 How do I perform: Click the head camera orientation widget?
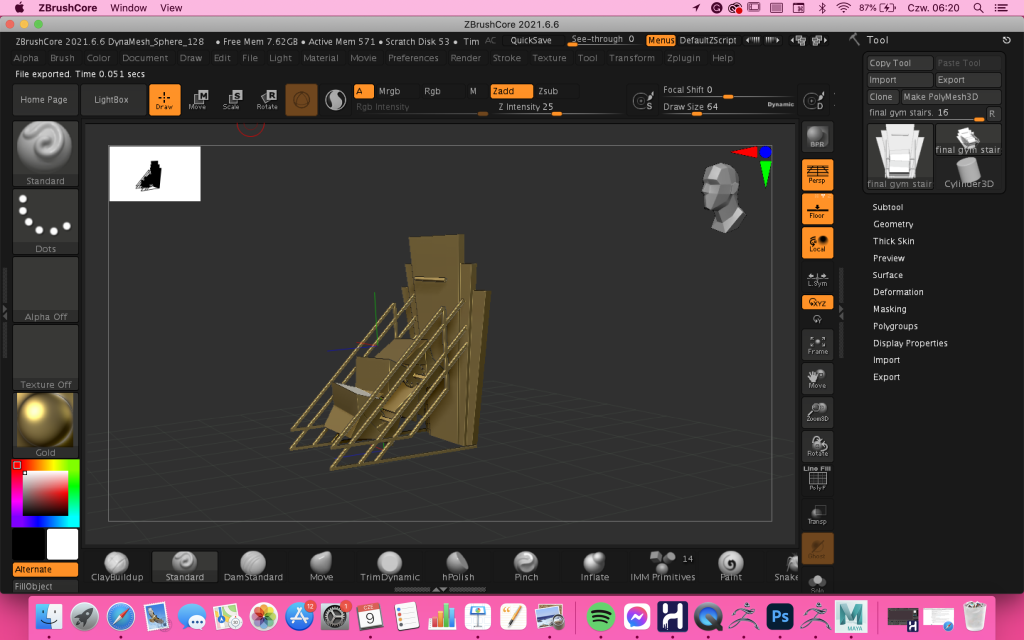[x=722, y=197]
